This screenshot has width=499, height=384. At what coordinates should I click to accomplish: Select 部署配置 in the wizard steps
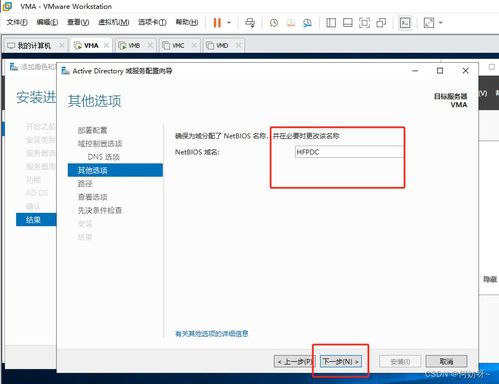pos(92,130)
